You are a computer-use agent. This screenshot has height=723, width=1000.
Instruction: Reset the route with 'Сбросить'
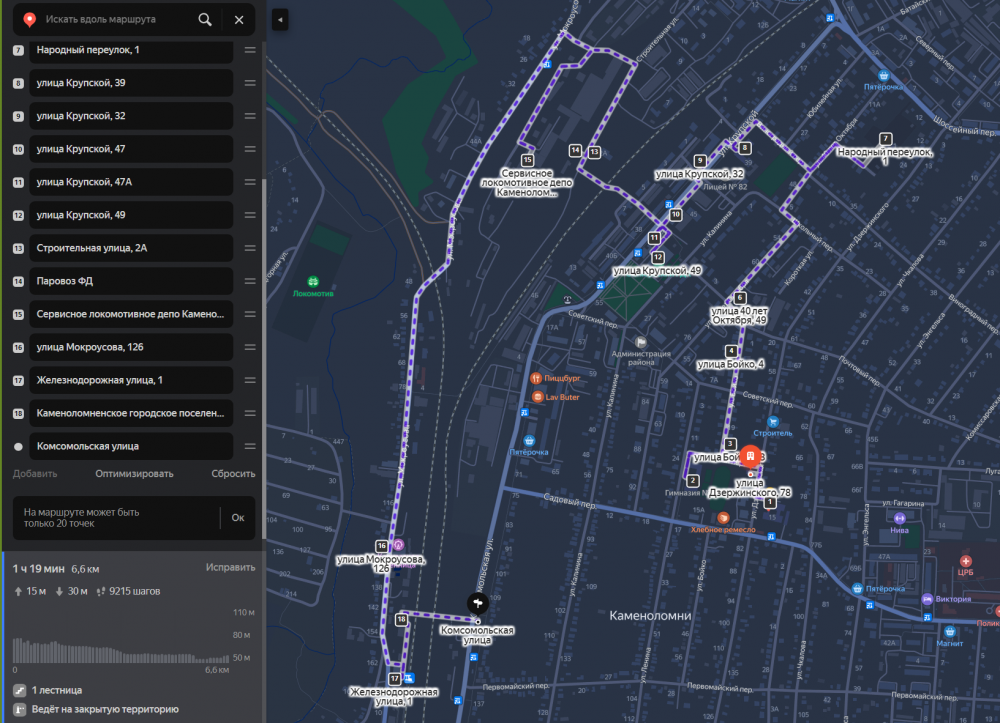233,474
